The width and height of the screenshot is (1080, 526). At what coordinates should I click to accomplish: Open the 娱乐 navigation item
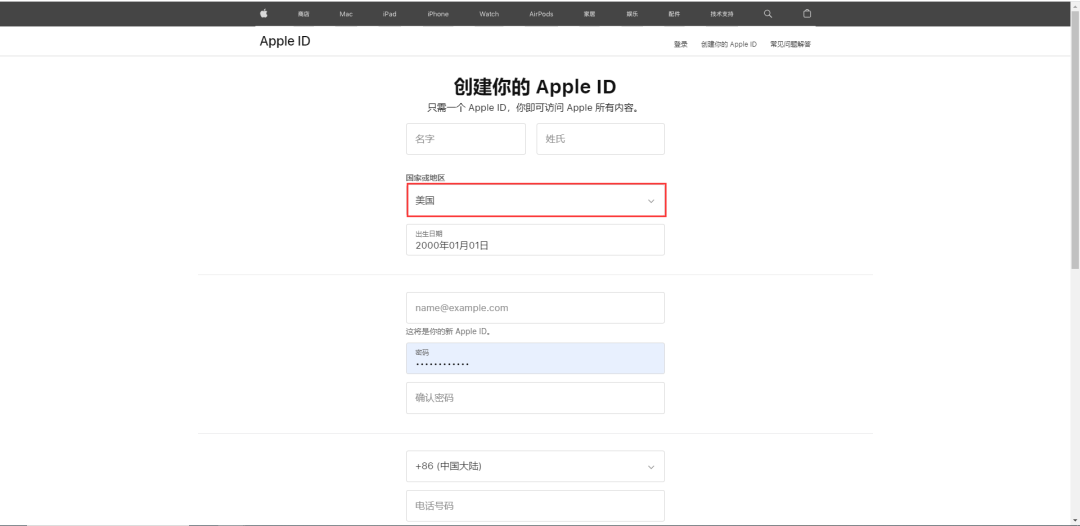pyautogui.click(x=632, y=14)
